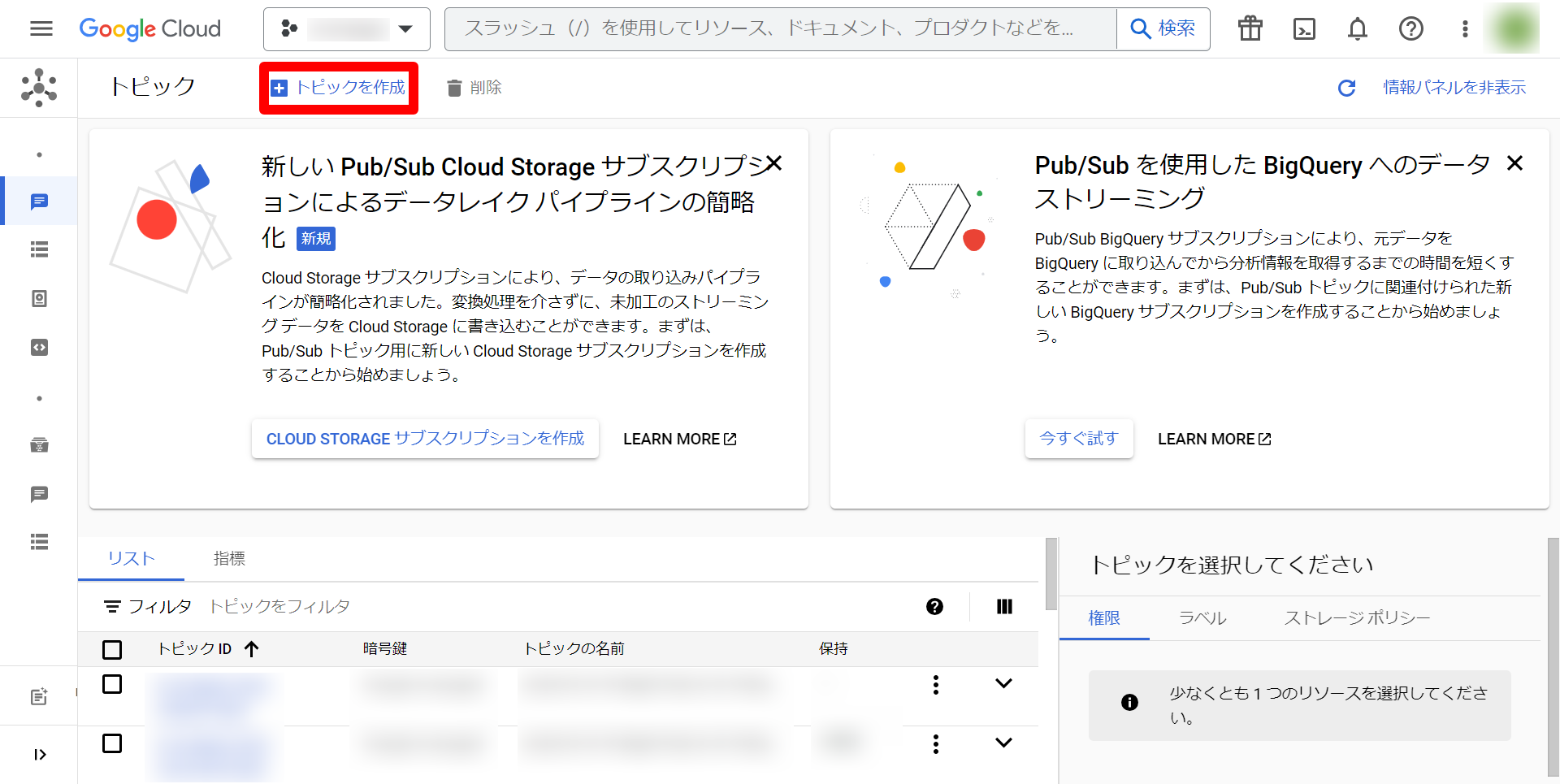This screenshot has width=1560, height=784.
Task: Open the hamburger navigation menu
Action: coord(41,29)
